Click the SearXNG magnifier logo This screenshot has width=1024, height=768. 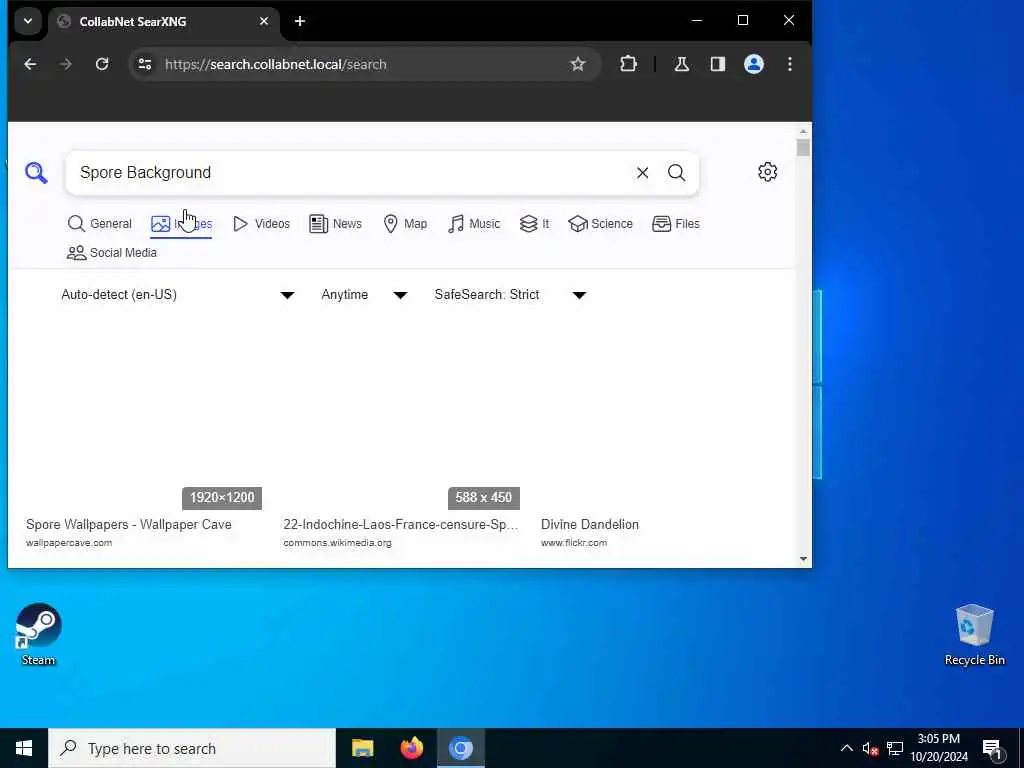pyautogui.click(x=36, y=172)
